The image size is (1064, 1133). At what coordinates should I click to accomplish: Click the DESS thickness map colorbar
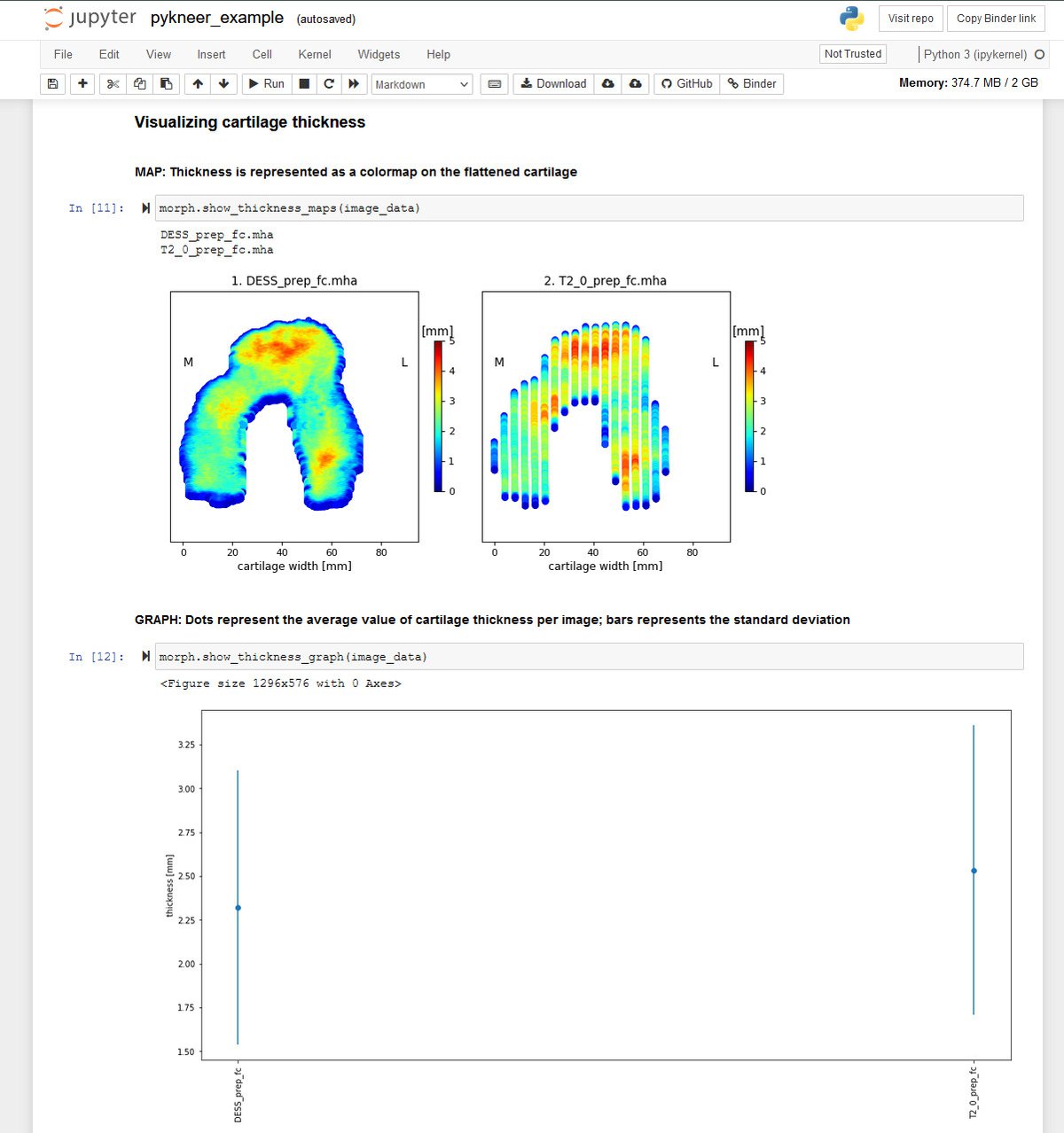tap(438, 412)
